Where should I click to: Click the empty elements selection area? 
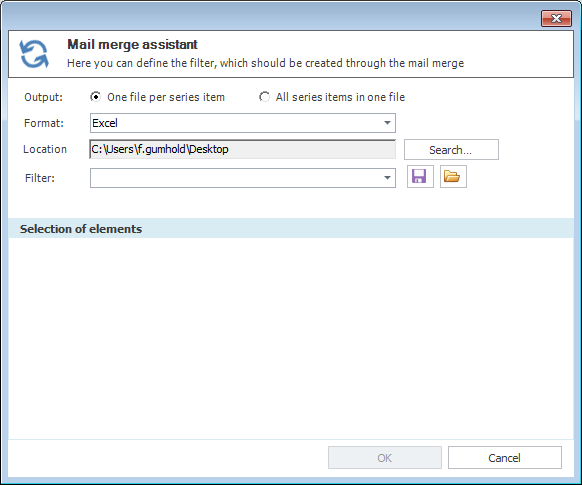click(x=291, y=338)
